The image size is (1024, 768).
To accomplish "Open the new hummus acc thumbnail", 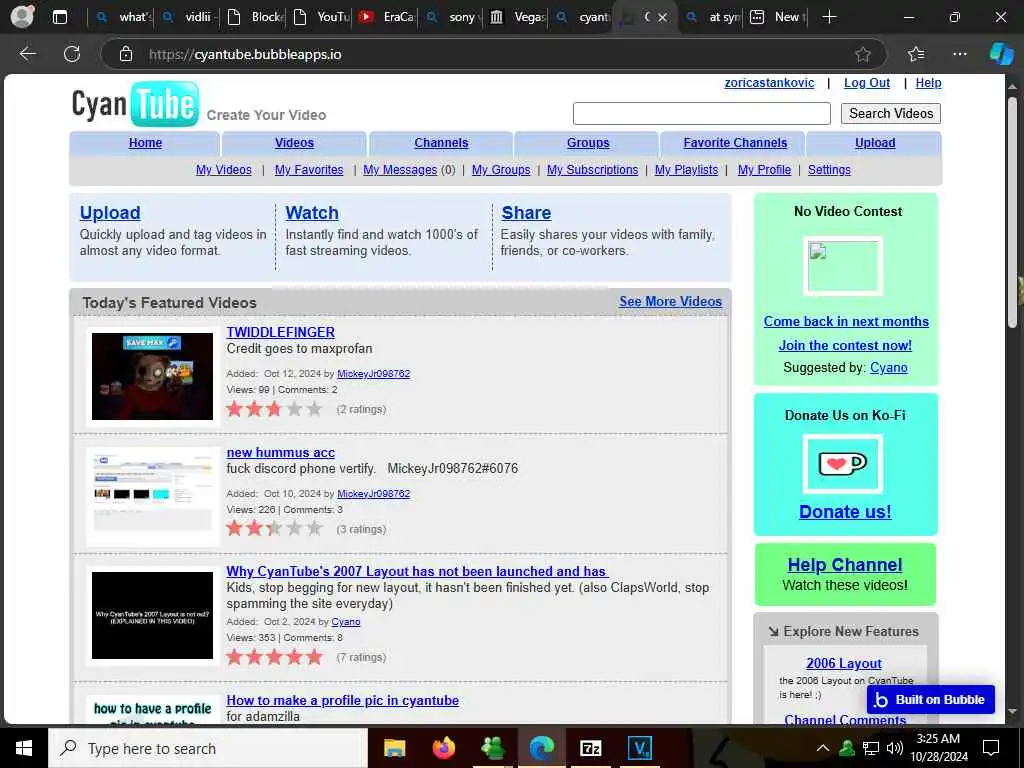I will (x=152, y=496).
